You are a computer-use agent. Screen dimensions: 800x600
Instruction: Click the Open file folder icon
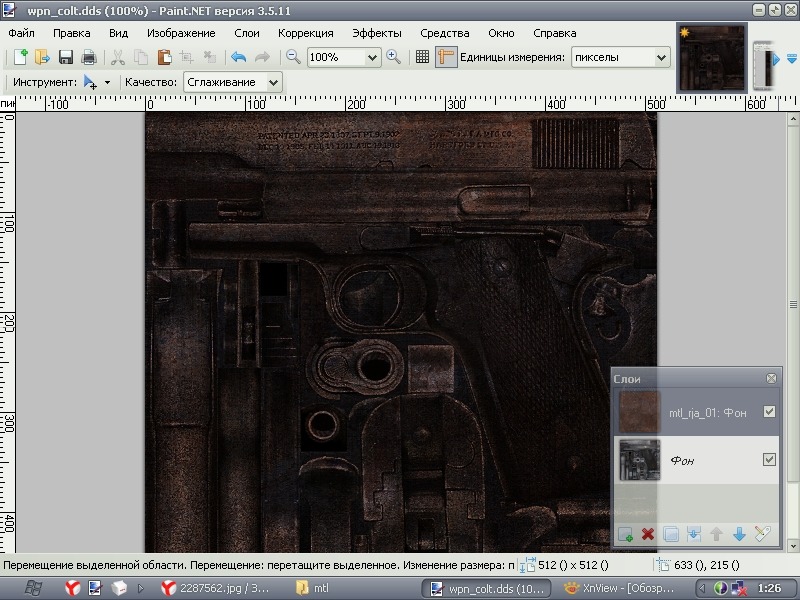pos(42,58)
